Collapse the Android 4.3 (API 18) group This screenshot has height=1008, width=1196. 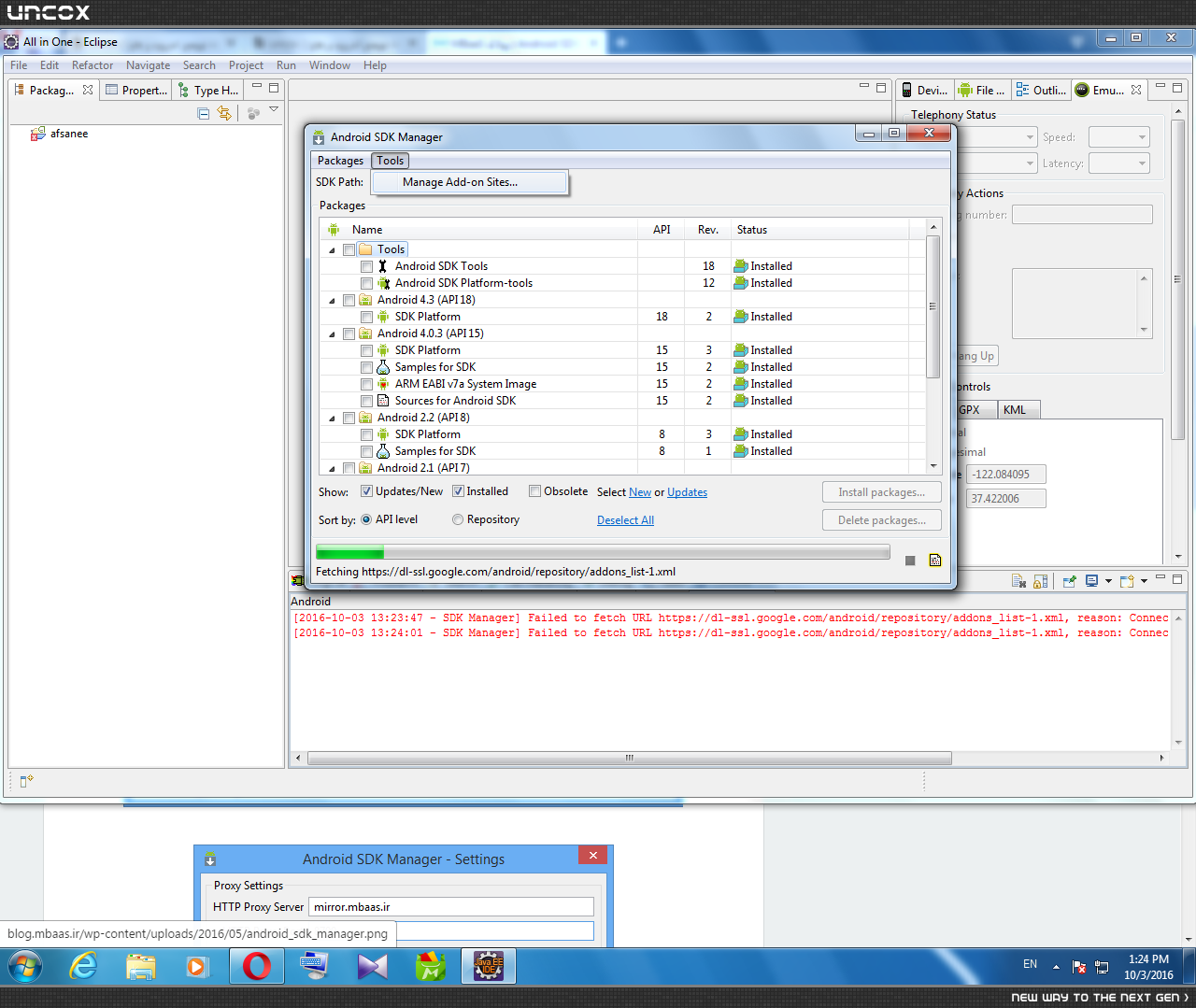(332, 301)
